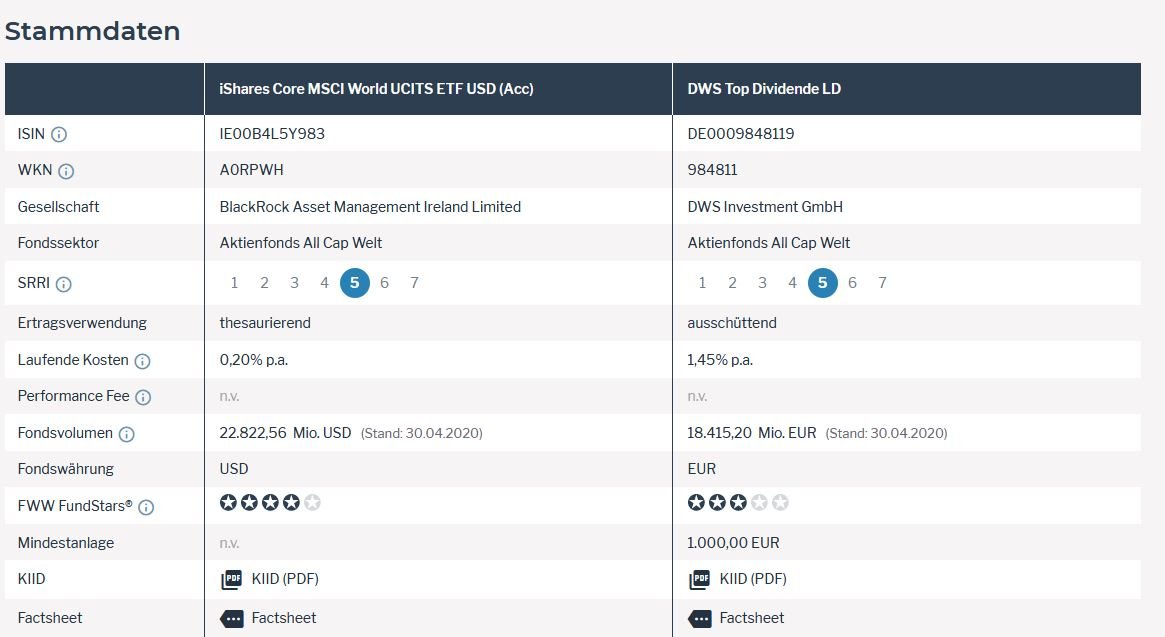Click the 18.415,20 Mio. EUR volume
This screenshot has width=1165, height=637.
tap(752, 433)
